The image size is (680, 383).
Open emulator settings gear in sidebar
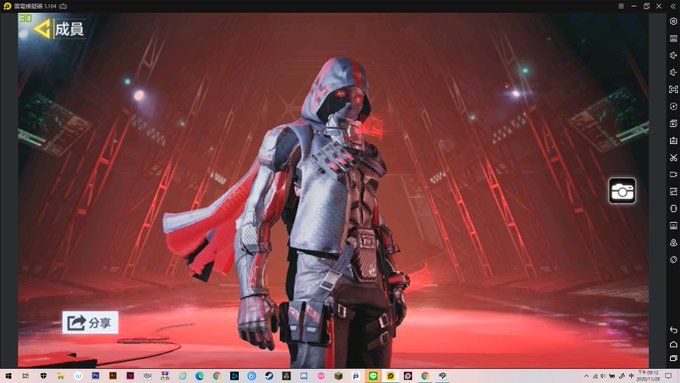pyautogui.click(x=673, y=21)
